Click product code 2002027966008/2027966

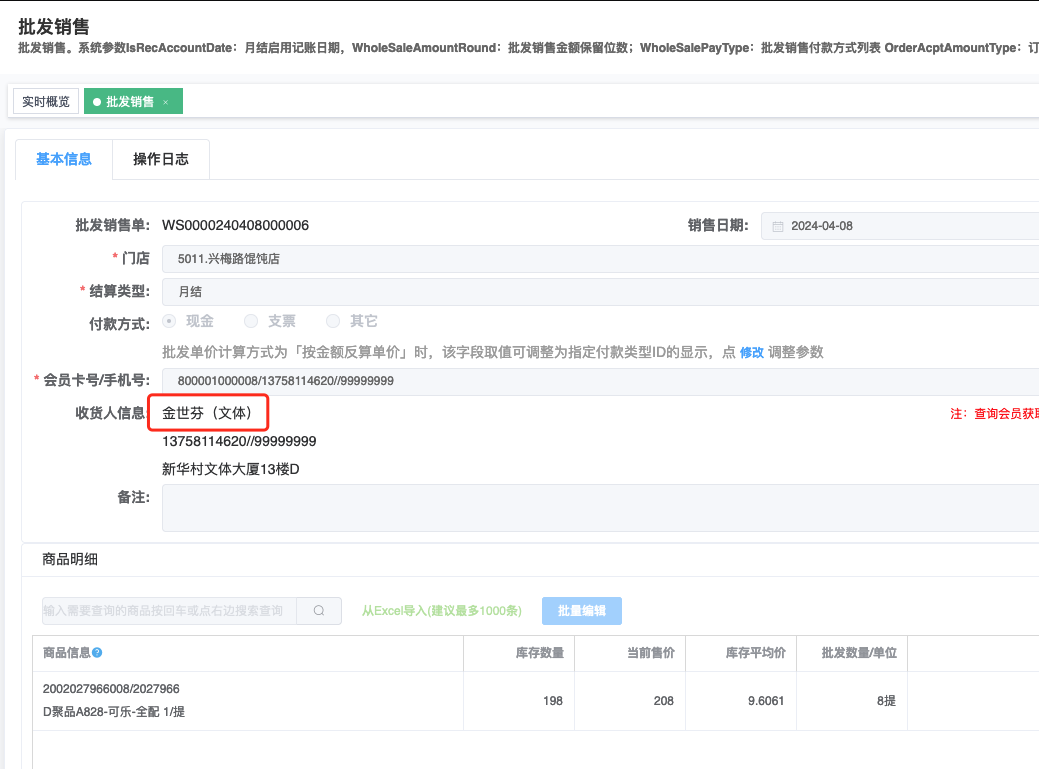(x=111, y=689)
